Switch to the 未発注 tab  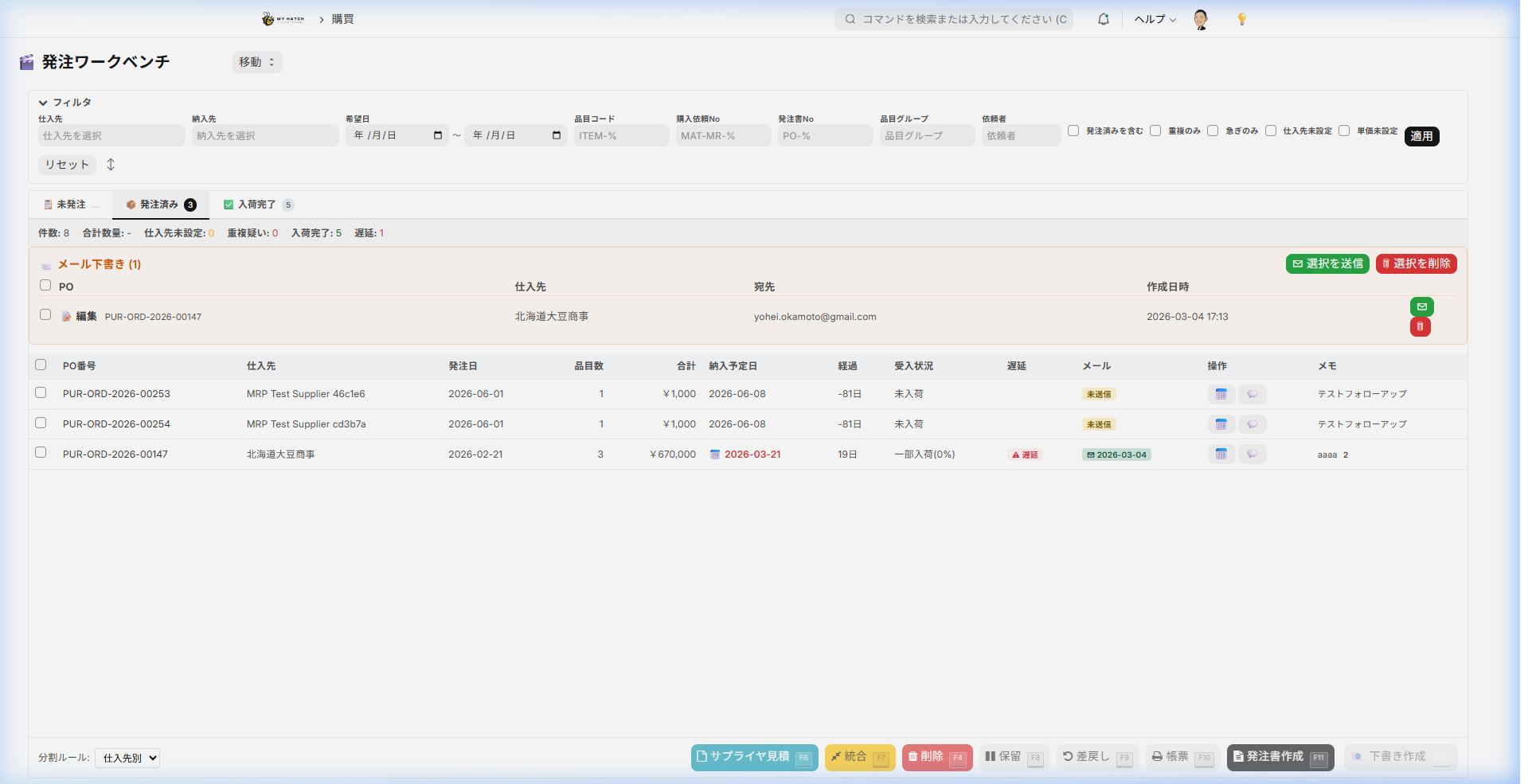pyautogui.click(x=70, y=205)
